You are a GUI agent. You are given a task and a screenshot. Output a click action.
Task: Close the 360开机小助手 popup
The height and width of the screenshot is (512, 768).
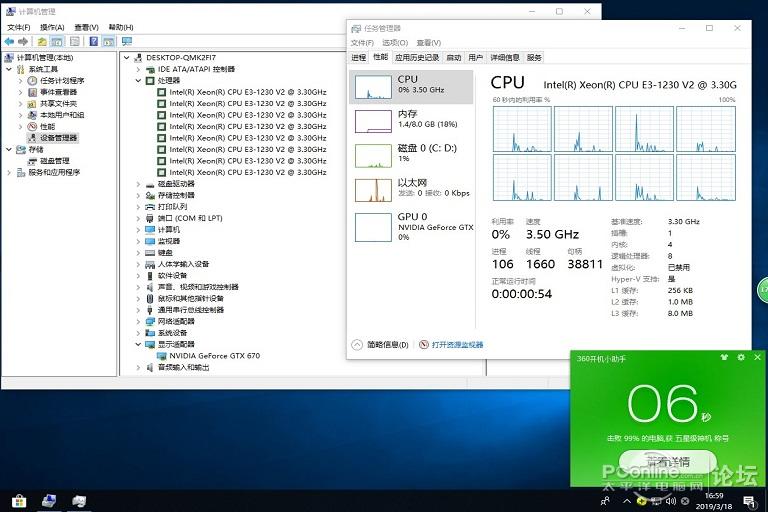coord(757,358)
